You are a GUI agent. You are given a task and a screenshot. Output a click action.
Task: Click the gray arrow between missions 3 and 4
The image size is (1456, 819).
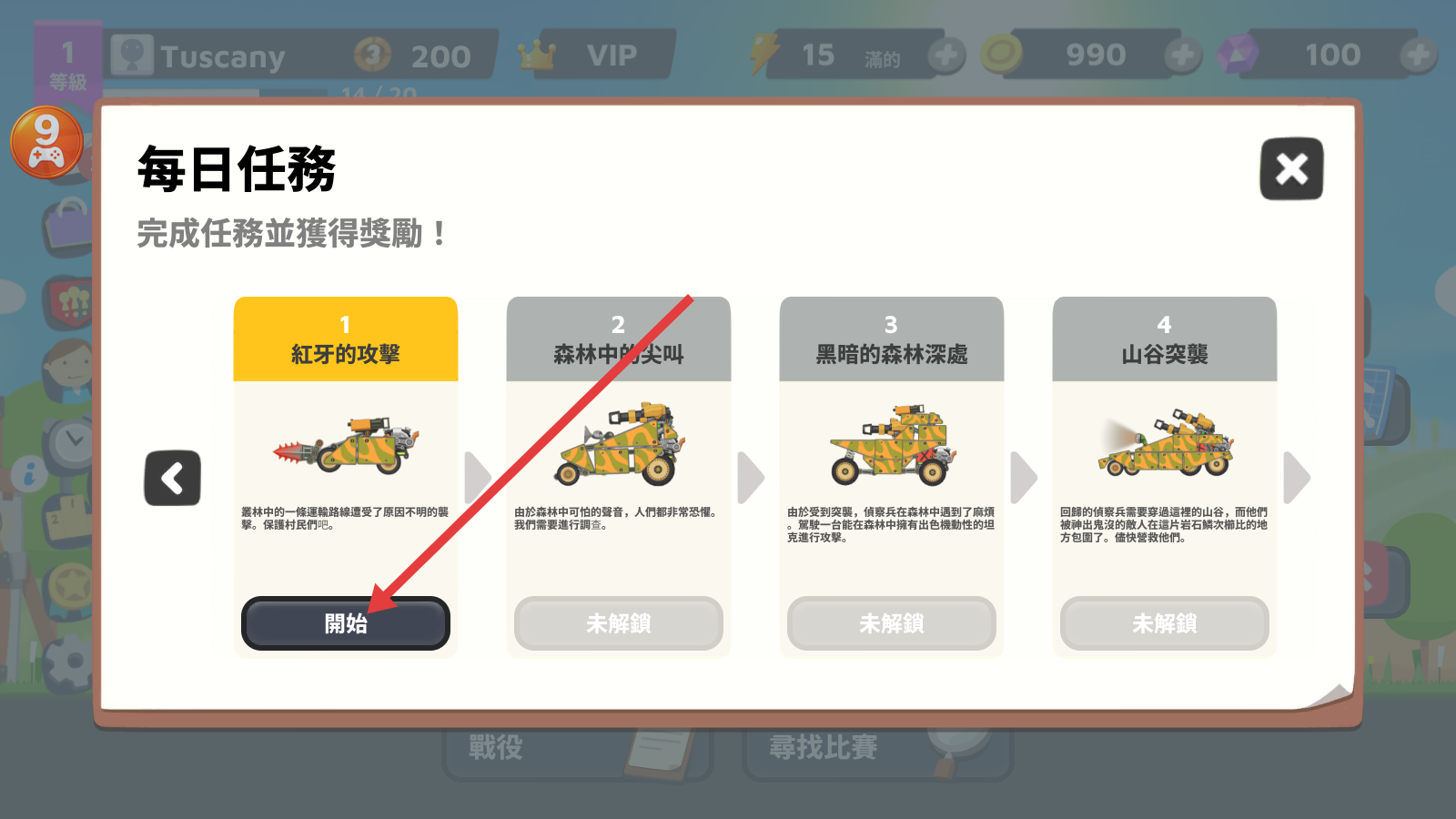point(1024,478)
